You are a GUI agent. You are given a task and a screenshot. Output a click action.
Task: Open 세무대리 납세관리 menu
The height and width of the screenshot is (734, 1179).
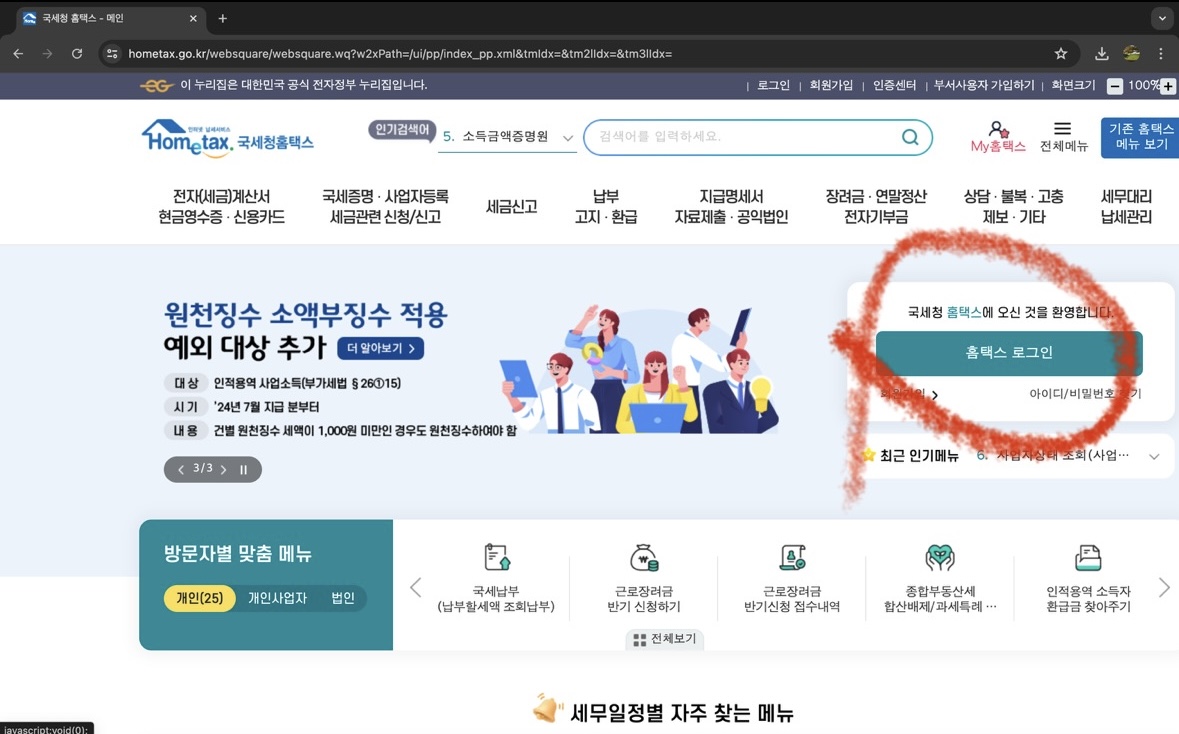pos(1126,206)
